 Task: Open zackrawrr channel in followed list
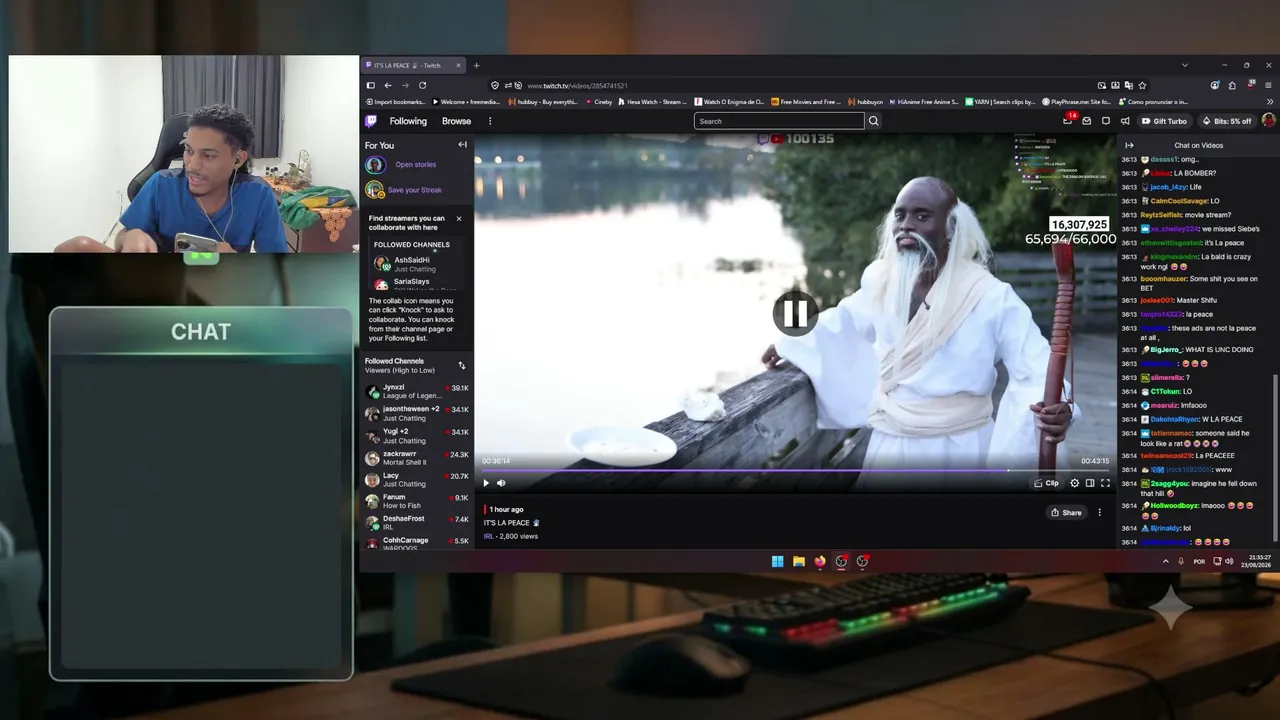click(x=417, y=458)
